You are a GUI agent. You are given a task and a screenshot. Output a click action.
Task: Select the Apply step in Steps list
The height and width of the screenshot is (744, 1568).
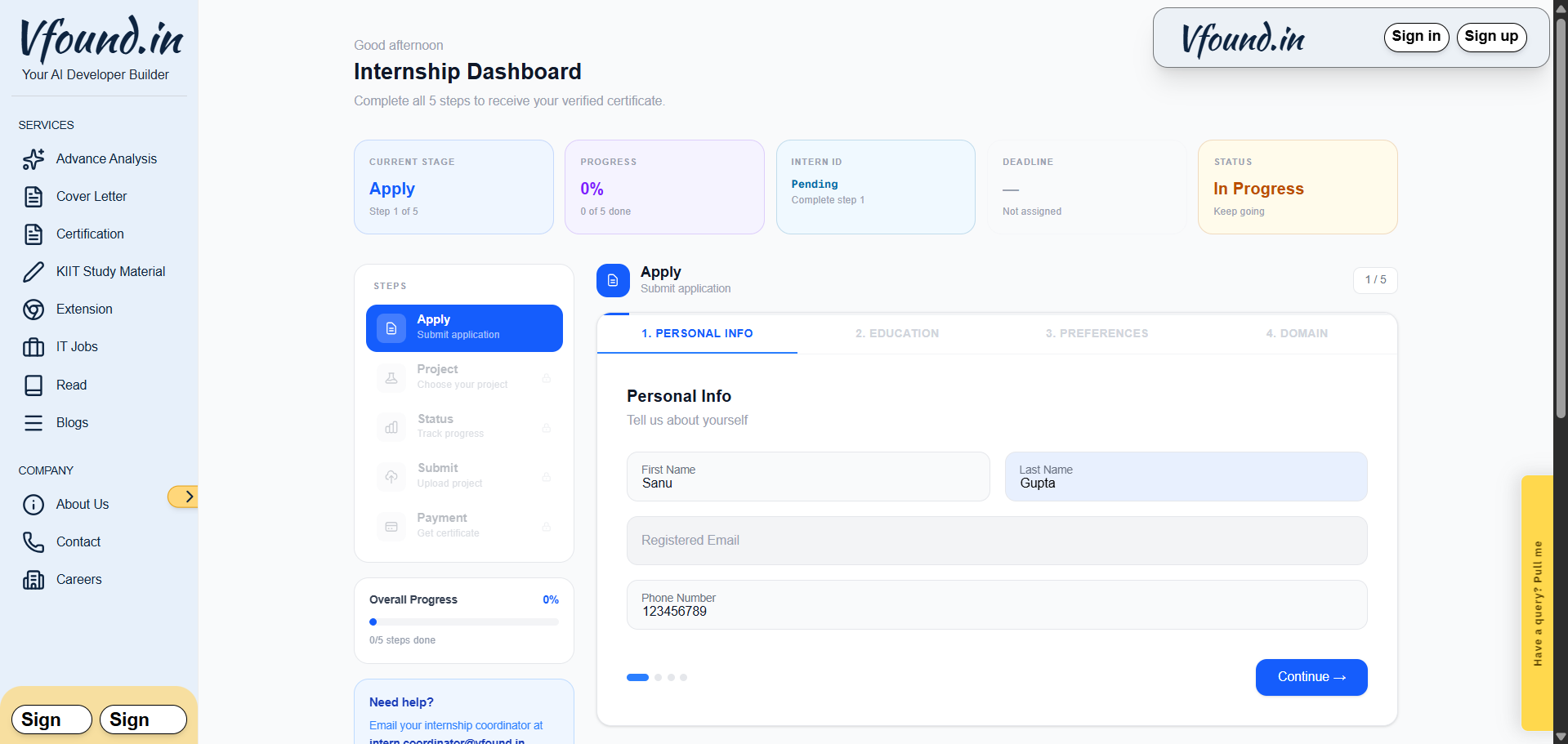464,327
